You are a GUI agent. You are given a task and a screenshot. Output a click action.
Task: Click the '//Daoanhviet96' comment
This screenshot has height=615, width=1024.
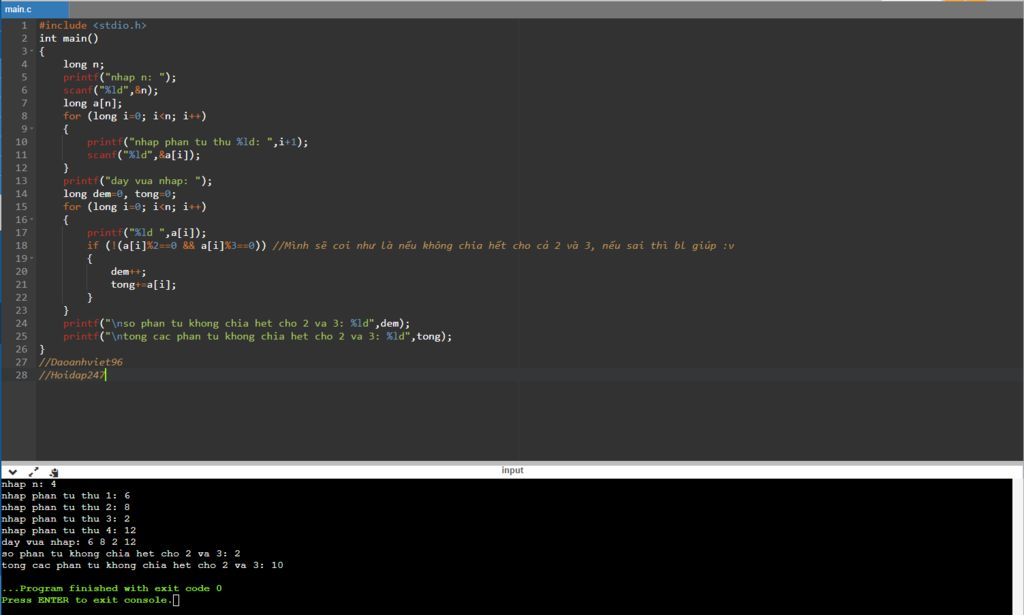pos(81,362)
